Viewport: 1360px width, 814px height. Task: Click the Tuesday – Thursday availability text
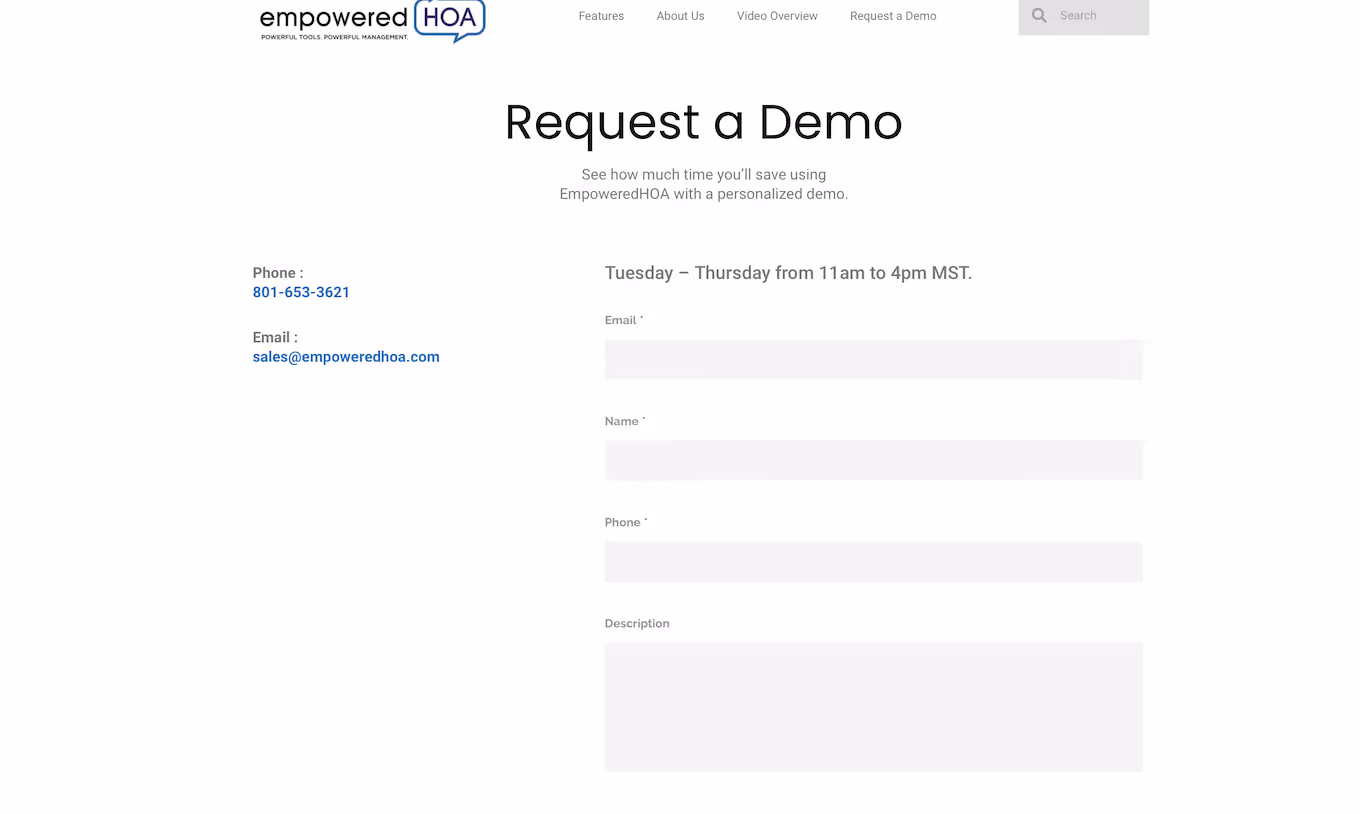(788, 273)
